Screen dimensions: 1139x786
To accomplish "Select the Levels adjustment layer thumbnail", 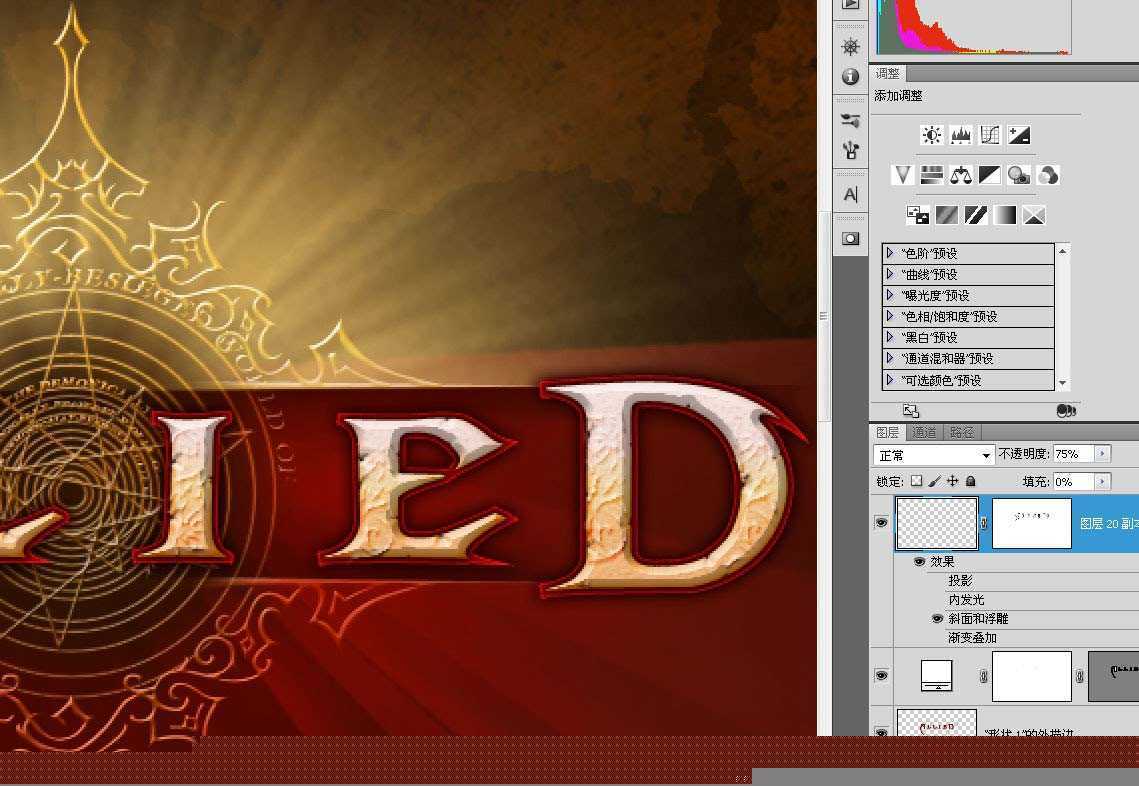I will 936,676.
